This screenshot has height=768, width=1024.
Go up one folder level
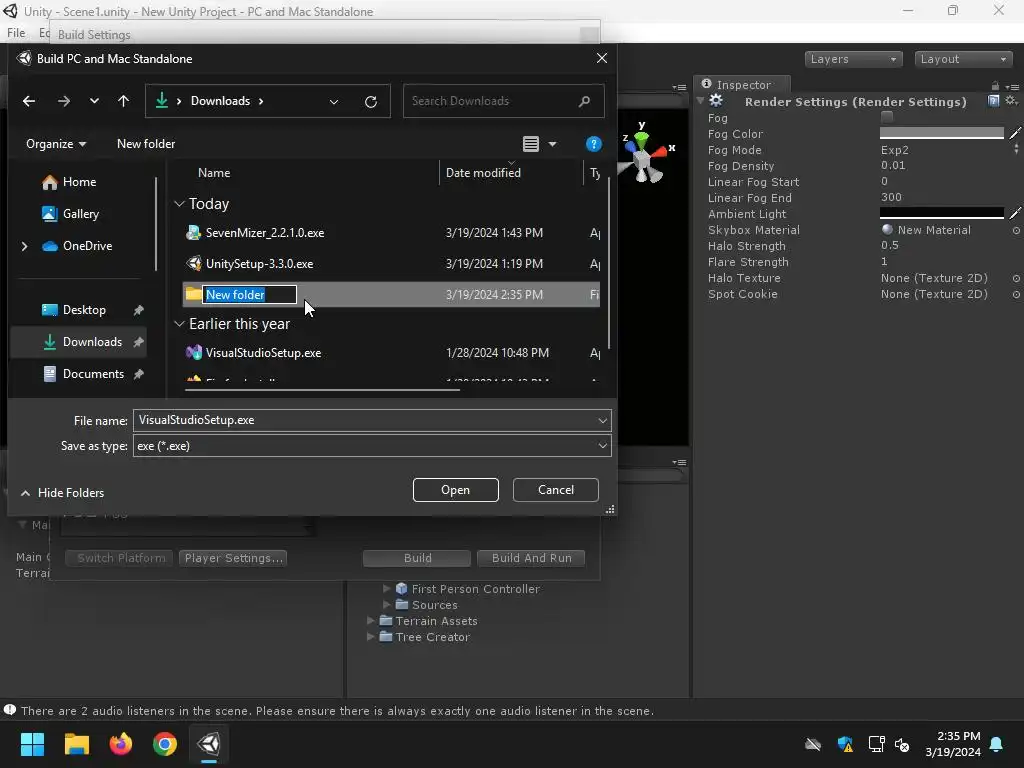pyautogui.click(x=123, y=101)
